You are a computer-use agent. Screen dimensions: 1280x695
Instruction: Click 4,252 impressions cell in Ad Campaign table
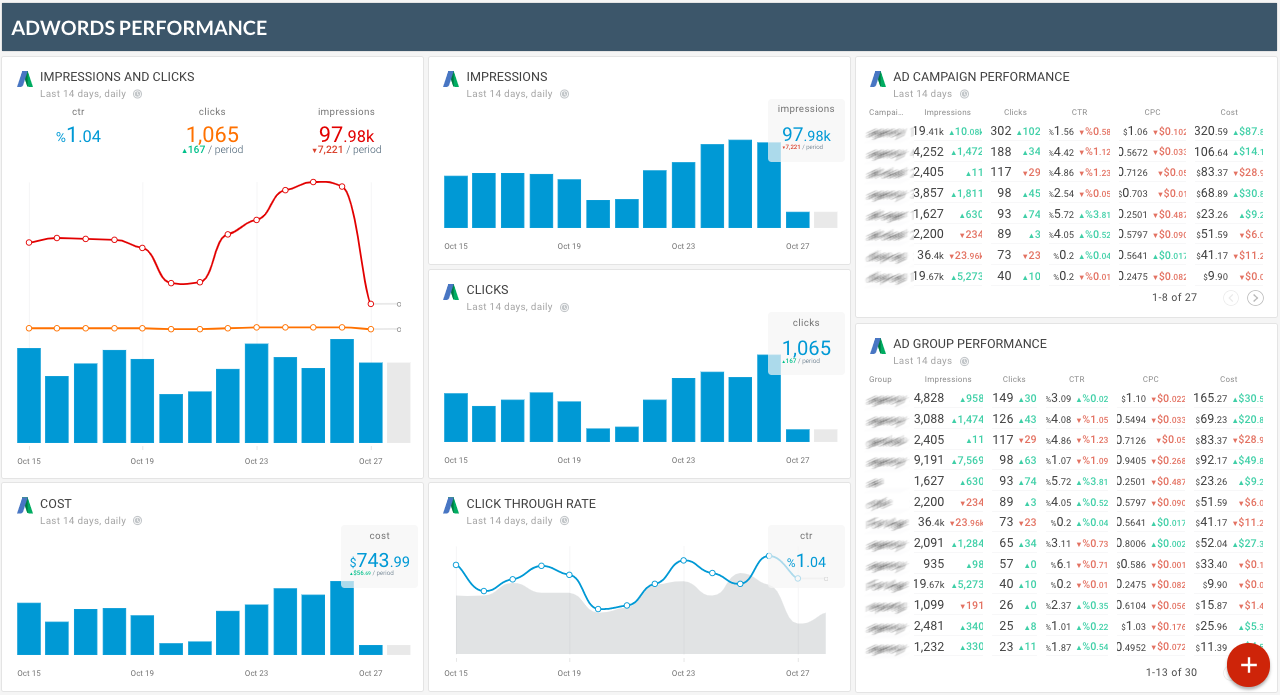(x=928, y=152)
